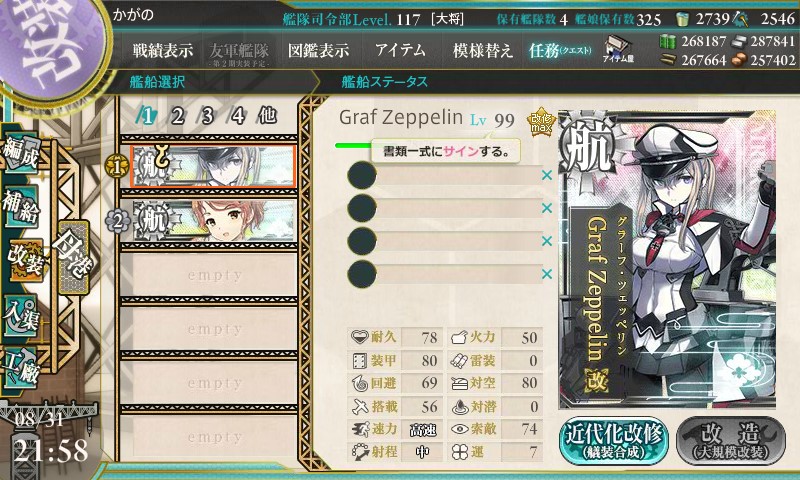The height and width of the screenshot is (480, 800).
Task: Open the 他 other ships tab
Action: [x=267, y=116]
